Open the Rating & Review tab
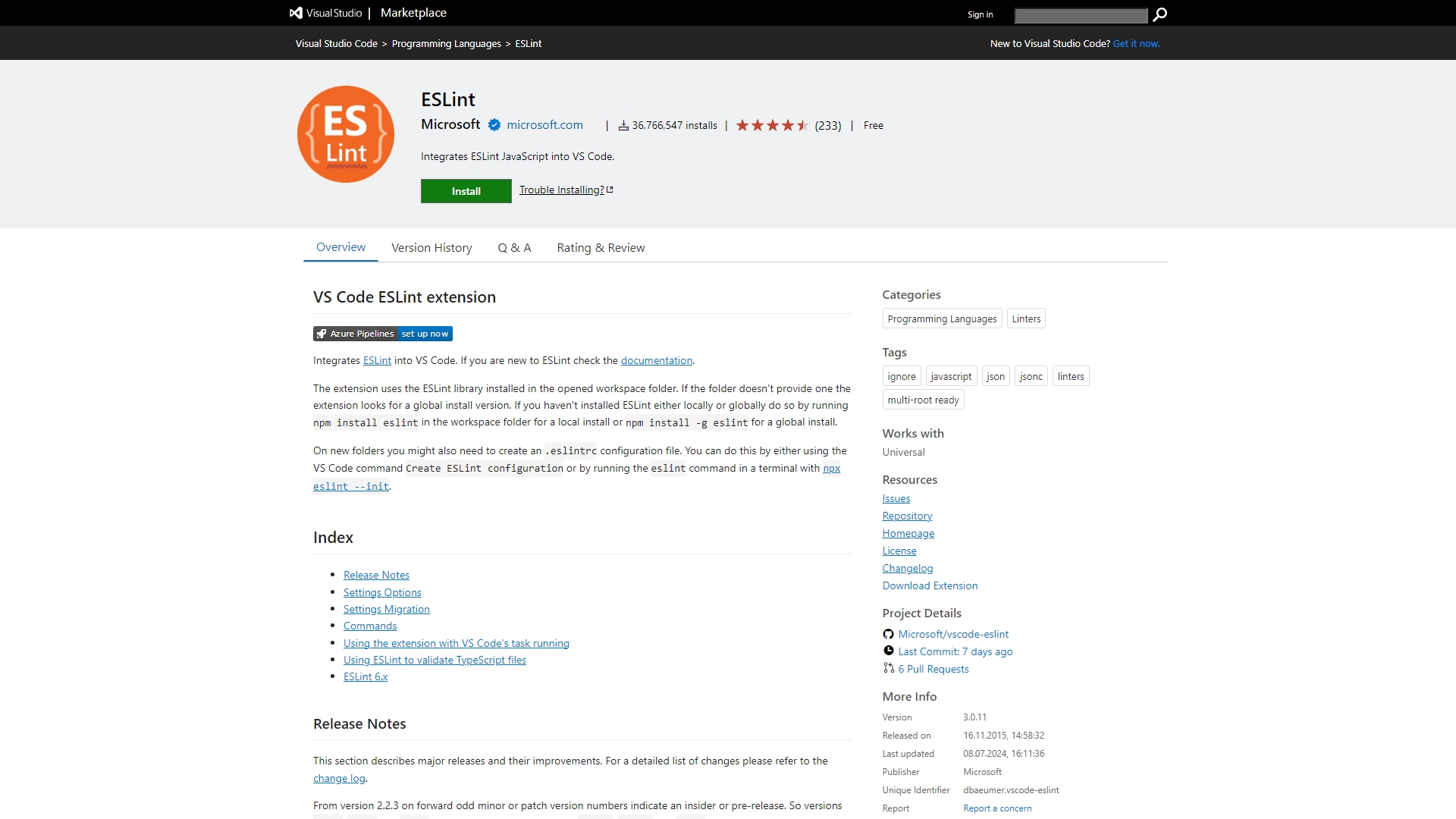Image resolution: width=1456 pixels, height=819 pixels. coord(601,248)
